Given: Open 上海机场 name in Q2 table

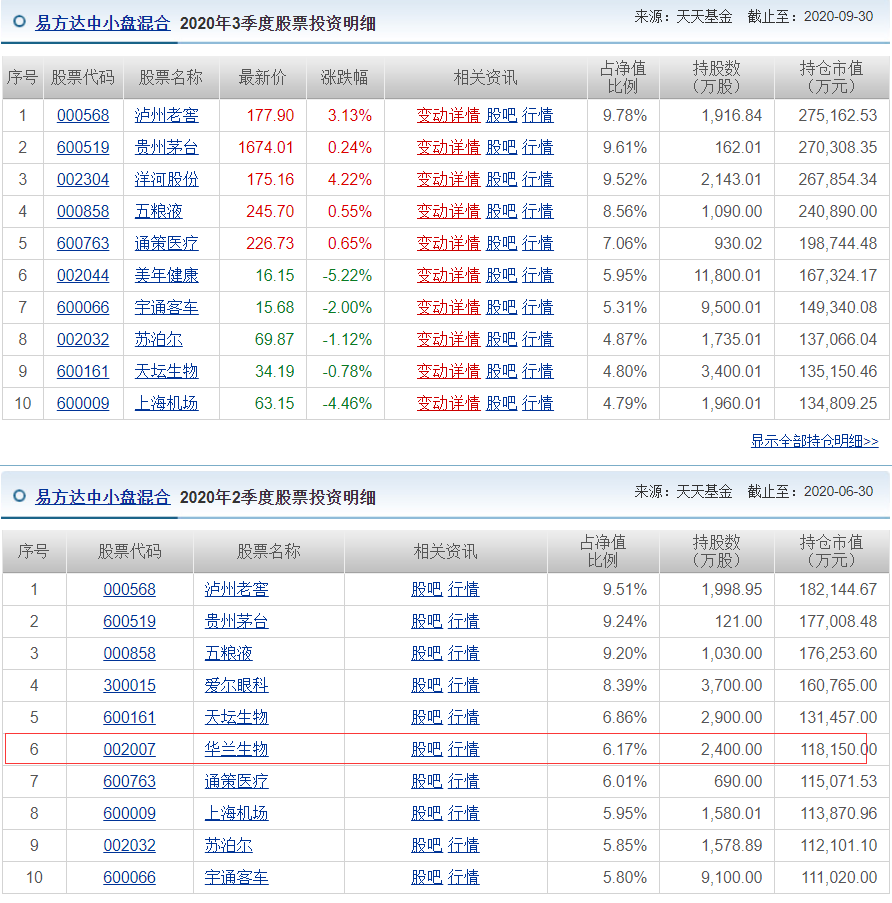Looking at the screenshot, I should (x=237, y=813).
